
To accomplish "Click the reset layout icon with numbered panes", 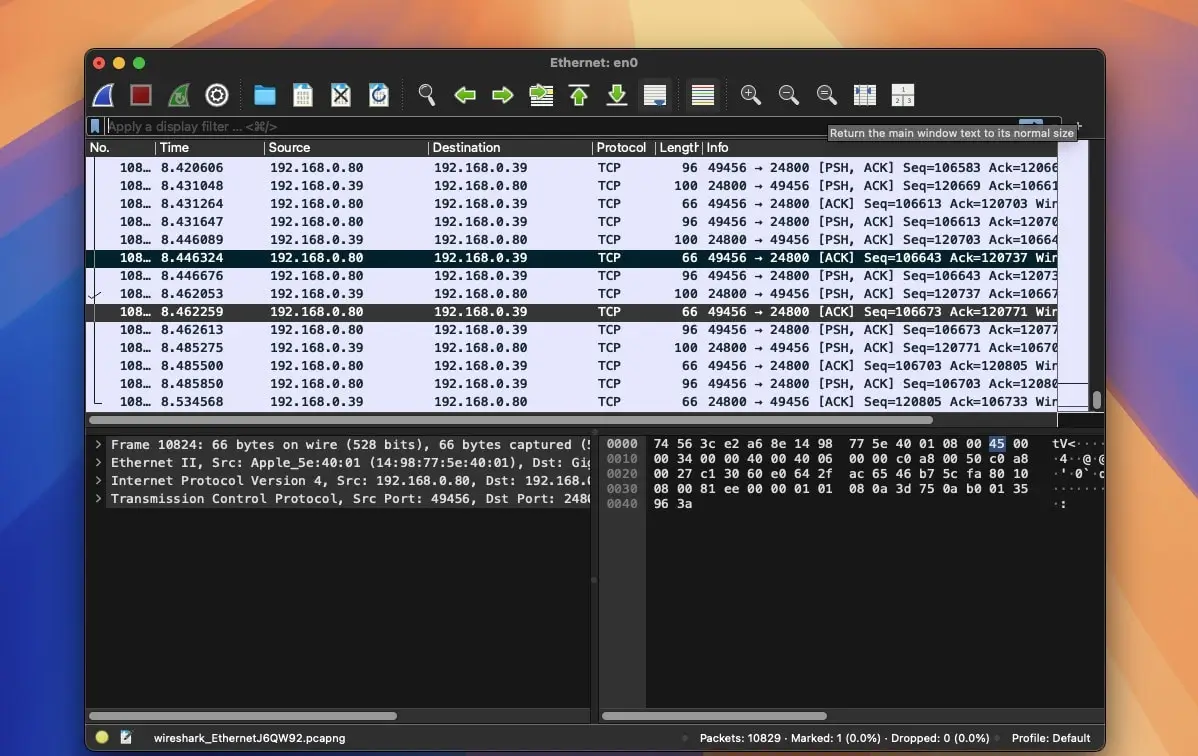I will 902,96.
